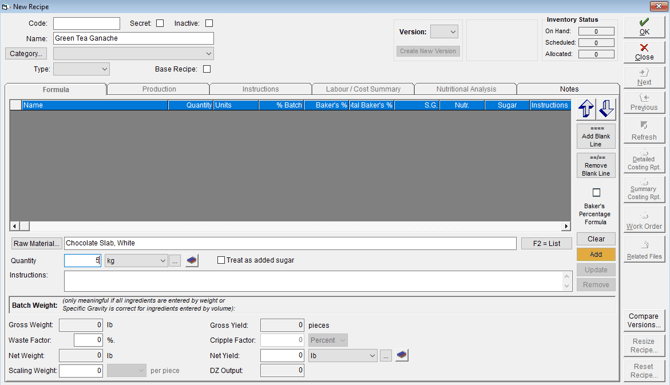Switch to the Production tab

pyautogui.click(x=159, y=89)
